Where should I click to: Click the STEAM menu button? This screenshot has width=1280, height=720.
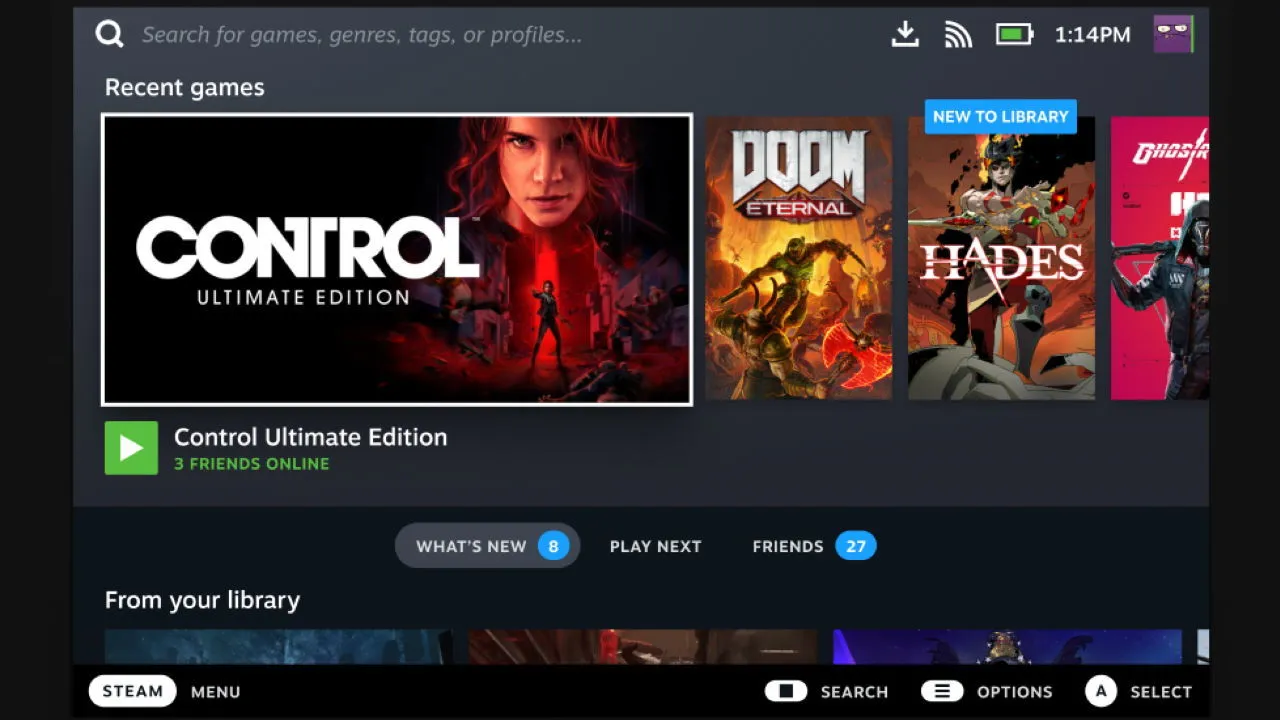click(132, 691)
